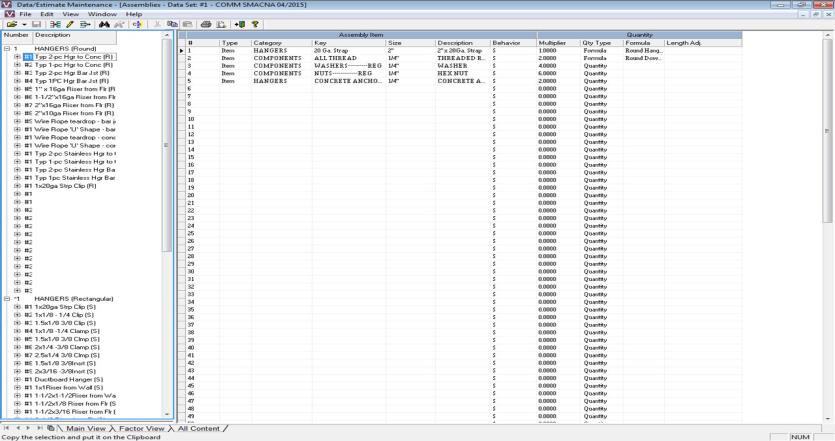The image size is (835, 441).
Task: Open the Edit menu
Action: click(47, 14)
